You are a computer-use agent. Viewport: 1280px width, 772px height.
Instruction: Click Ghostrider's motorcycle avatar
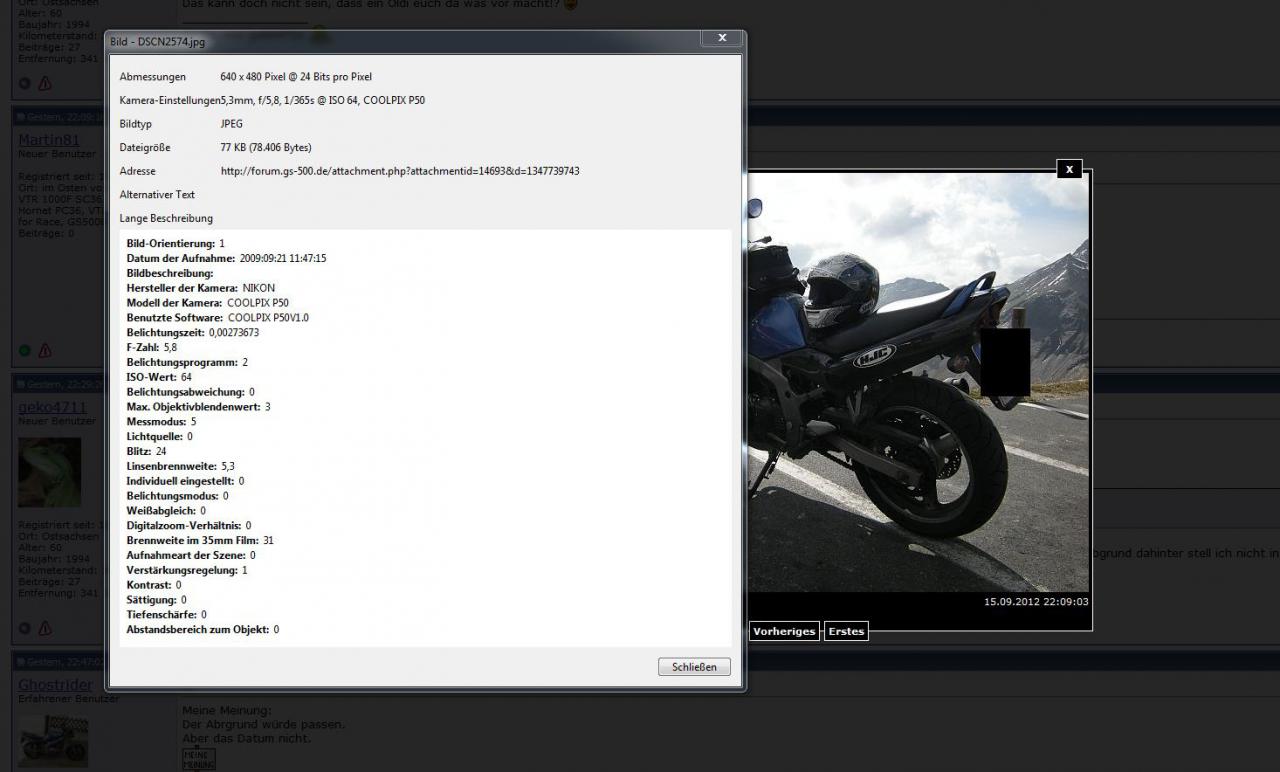coord(52,740)
